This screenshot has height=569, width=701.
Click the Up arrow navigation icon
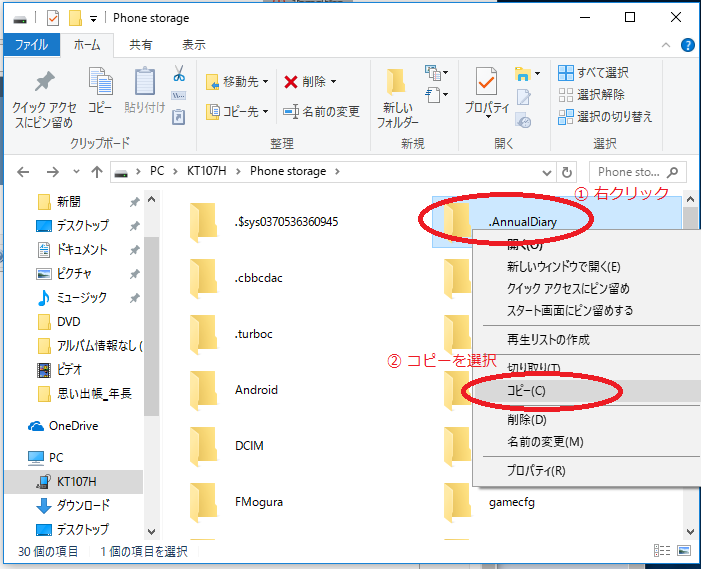[97, 172]
